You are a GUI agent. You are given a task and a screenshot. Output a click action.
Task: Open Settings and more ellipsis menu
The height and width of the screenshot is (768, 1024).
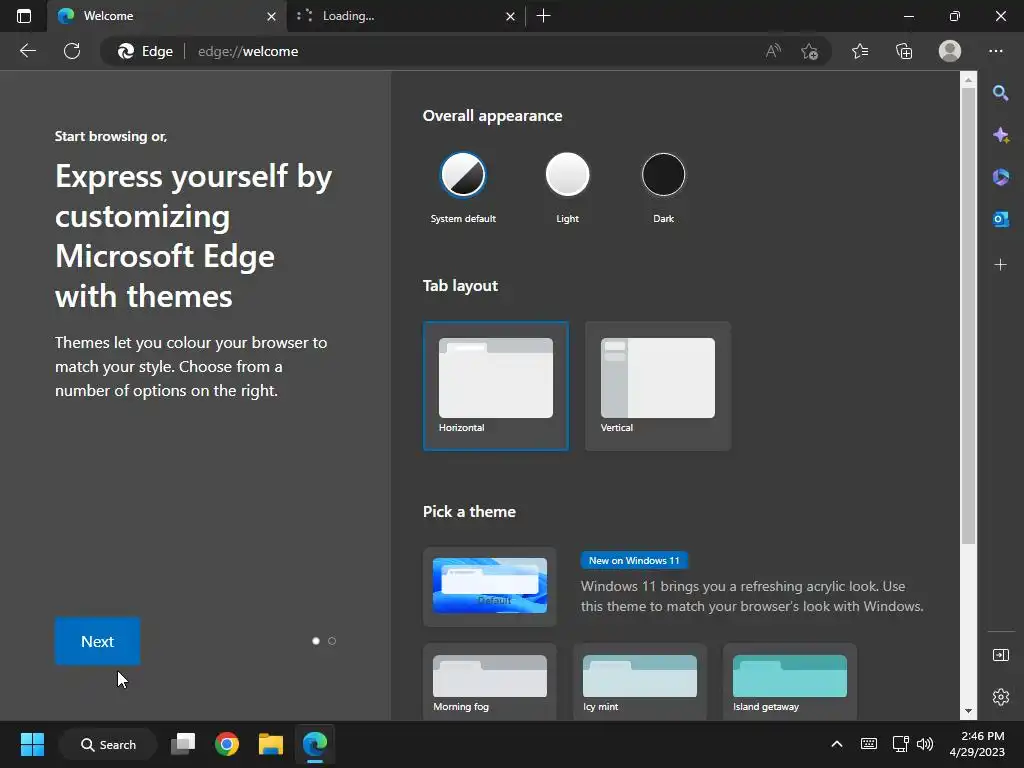(996, 51)
